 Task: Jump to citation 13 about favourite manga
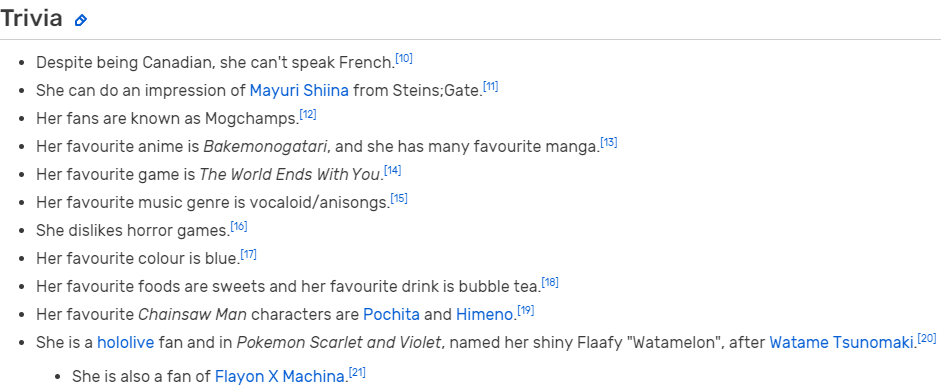[x=609, y=142]
